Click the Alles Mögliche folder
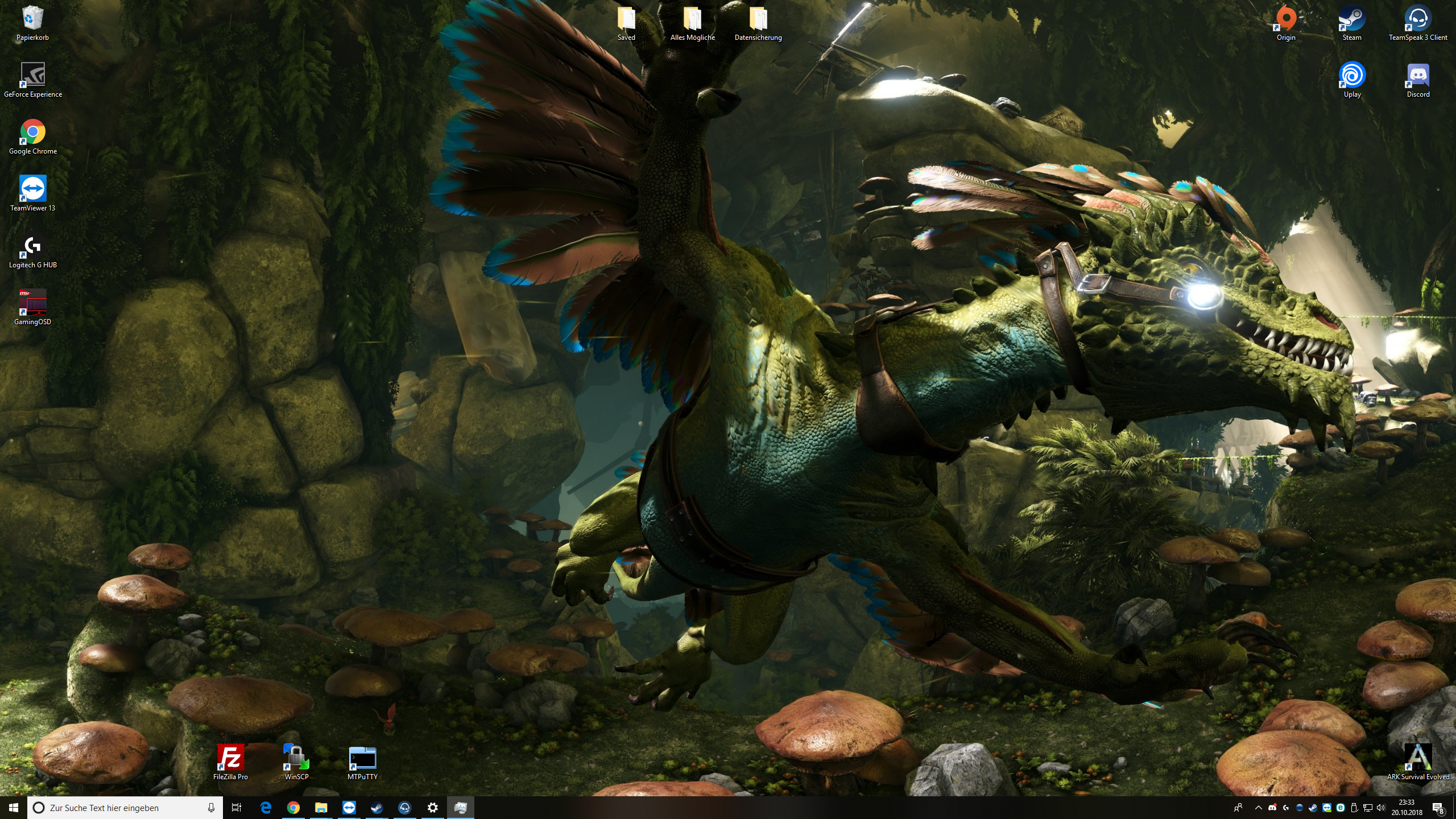The image size is (1456, 819). 692,19
